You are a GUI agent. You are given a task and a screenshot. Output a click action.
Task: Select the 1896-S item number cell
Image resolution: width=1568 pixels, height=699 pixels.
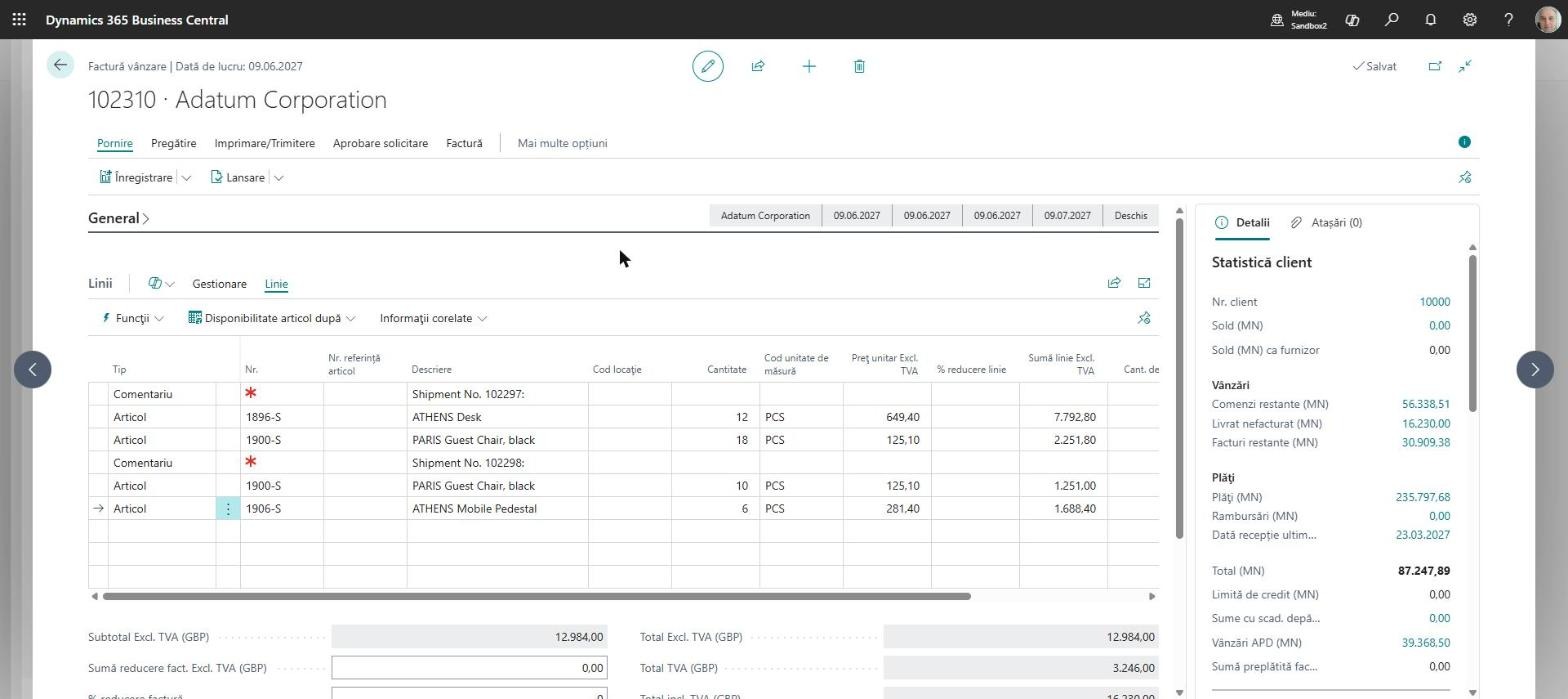pos(282,417)
